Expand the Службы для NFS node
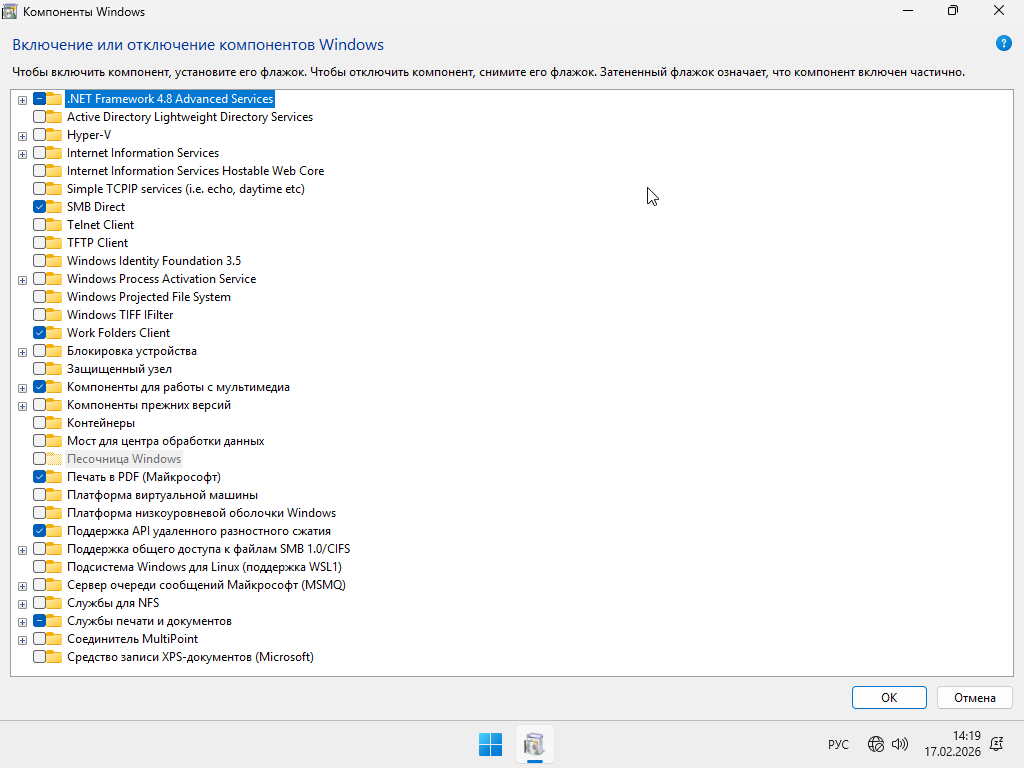1024x768 pixels. point(22,604)
